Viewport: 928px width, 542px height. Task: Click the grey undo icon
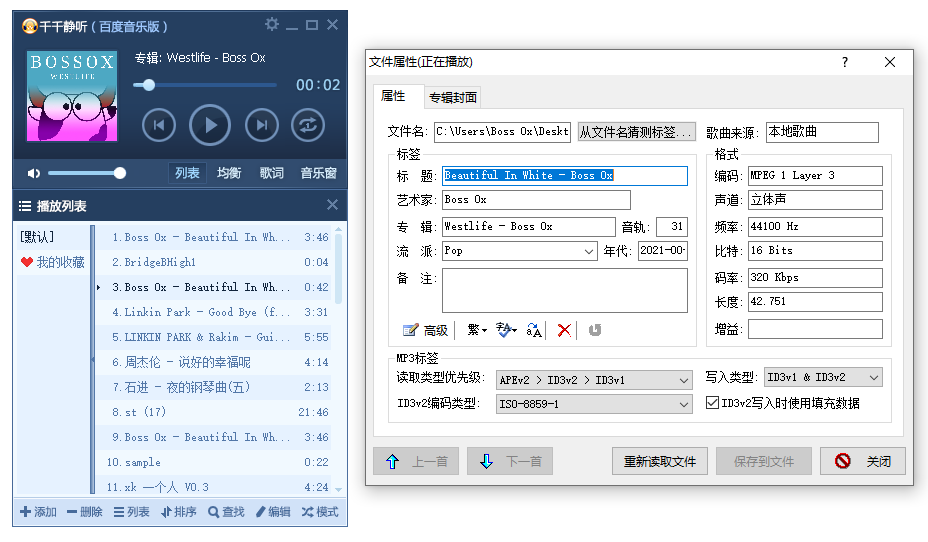594,330
